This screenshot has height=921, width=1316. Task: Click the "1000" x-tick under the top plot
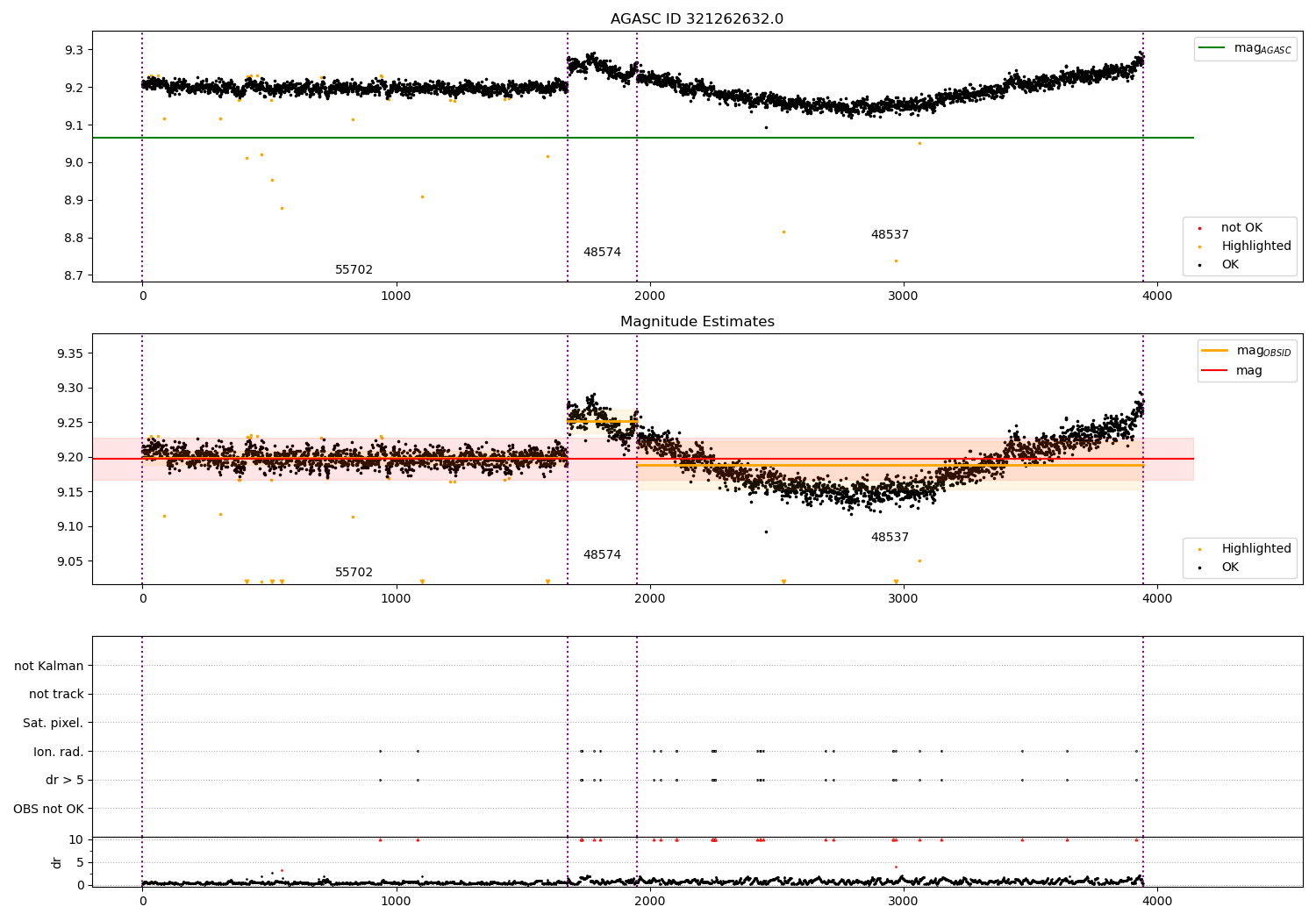coord(397,297)
